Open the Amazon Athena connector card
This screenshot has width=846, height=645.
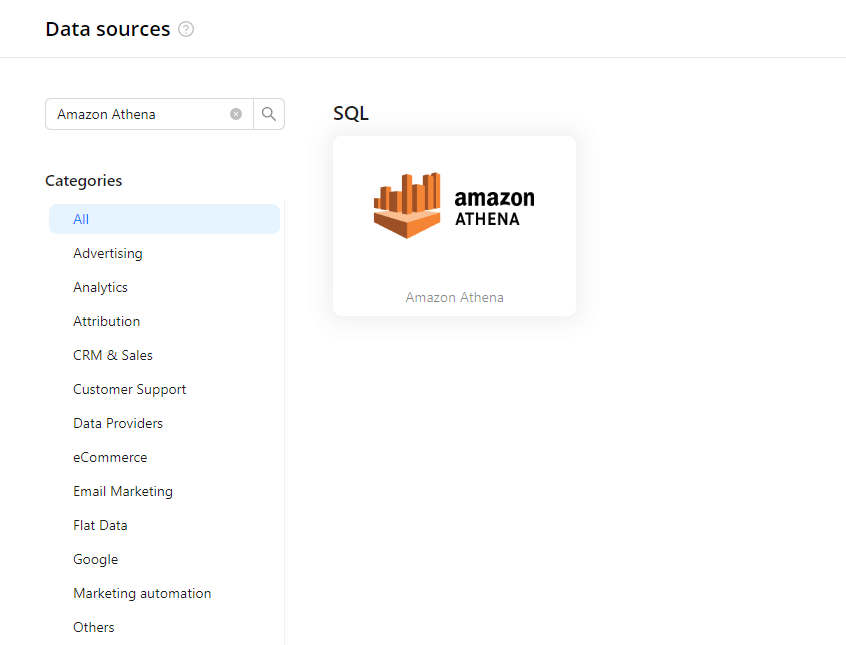(x=454, y=226)
